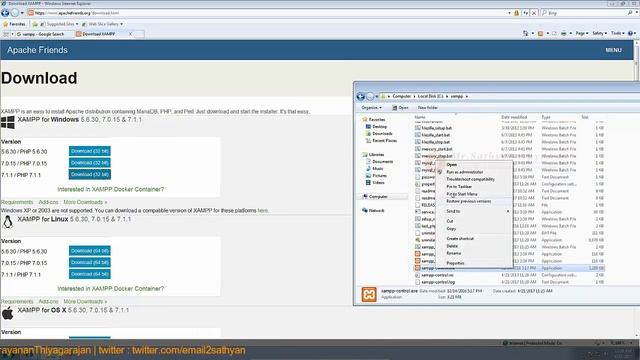Download XAMPP Linux 7.1.1 (64 bit)
This screenshot has height=360, width=640.
coord(90,274)
